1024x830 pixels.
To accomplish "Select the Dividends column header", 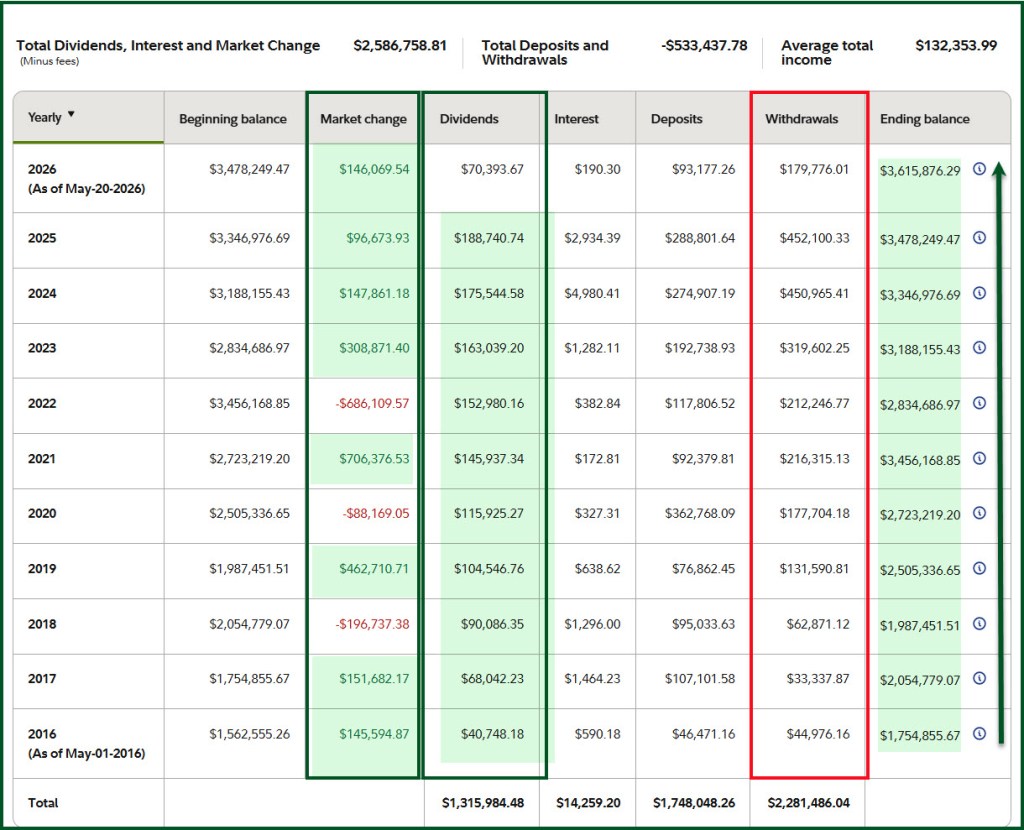I will [x=469, y=119].
